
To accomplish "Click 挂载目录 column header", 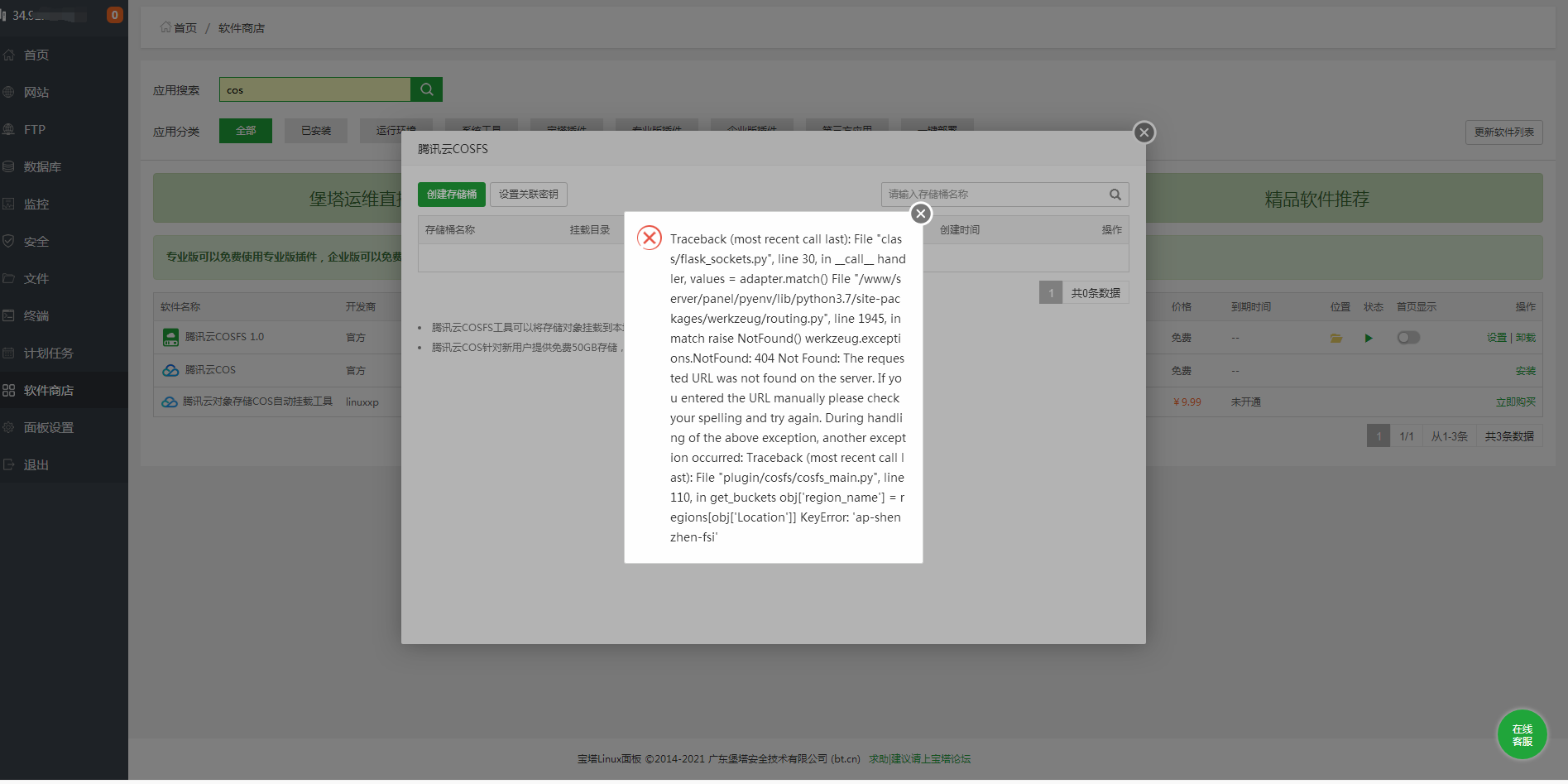I will click(590, 230).
